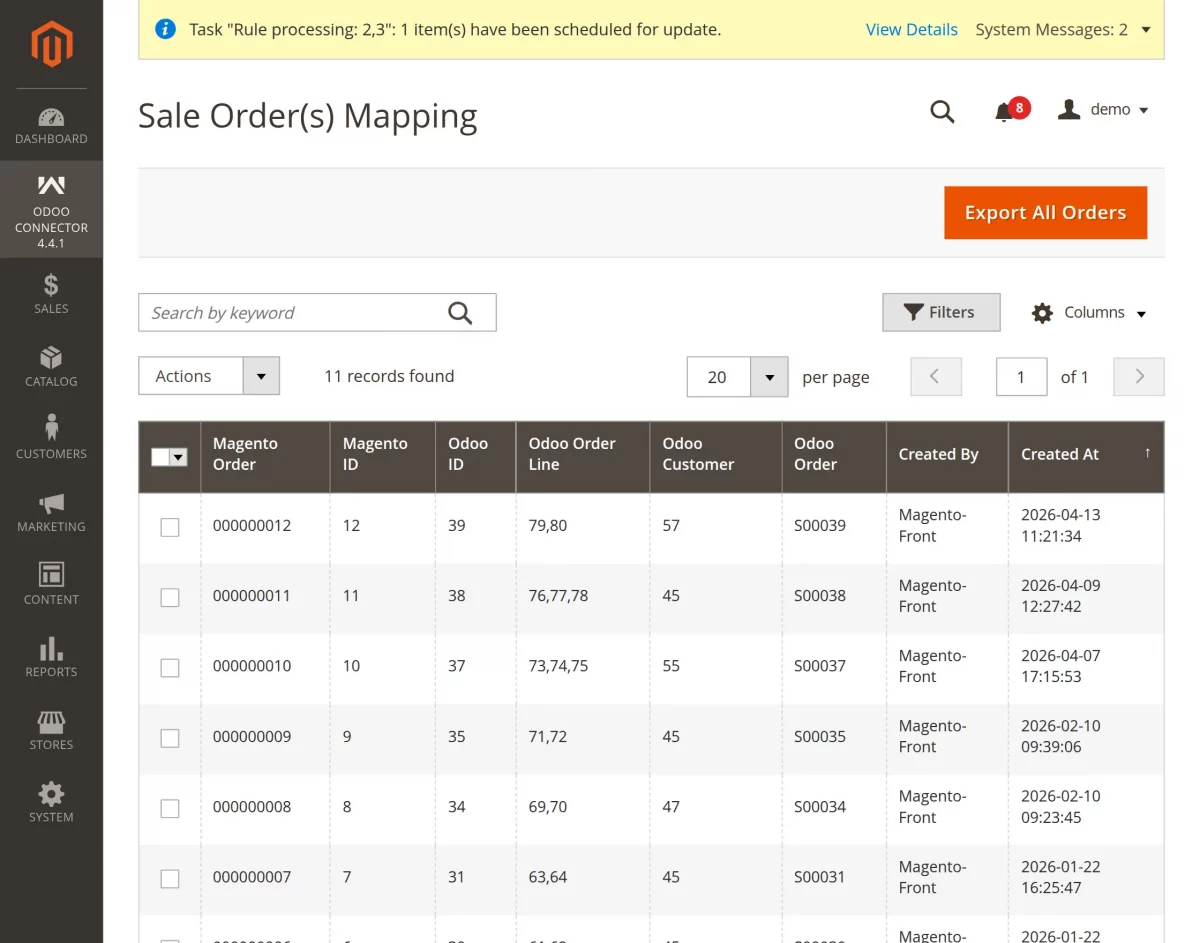Click Odoo Order cell S00039
1200x943 pixels.
(x=820, y=525)
